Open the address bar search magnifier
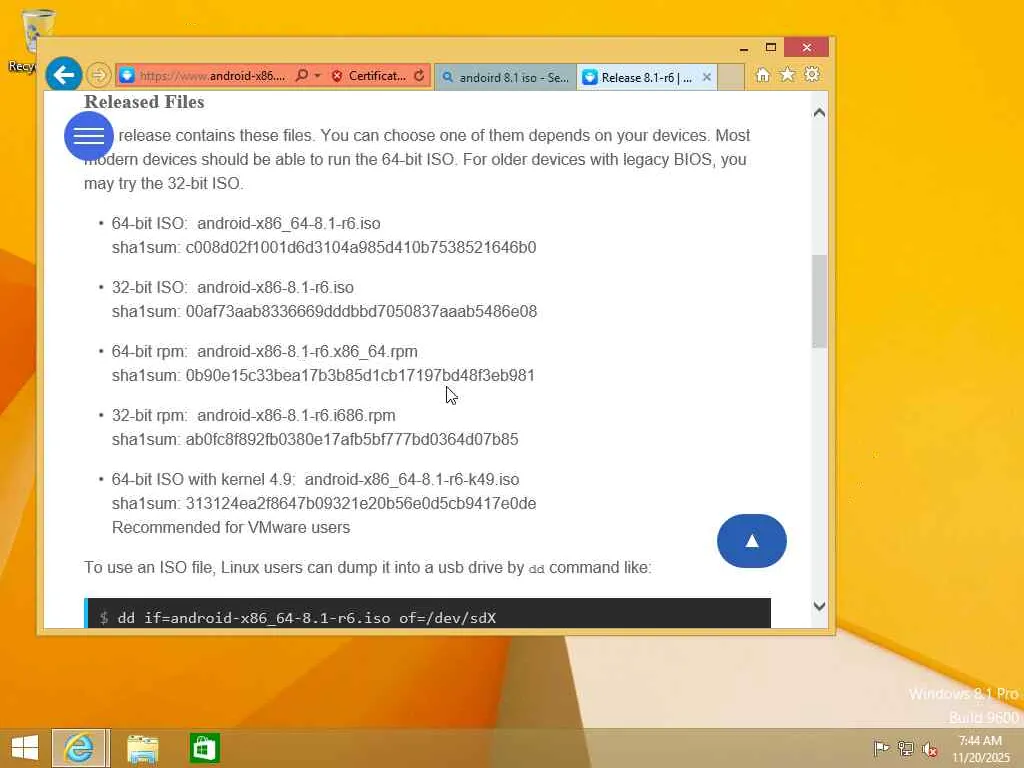Screen dimensions: 1024x768 pos(302,76)
